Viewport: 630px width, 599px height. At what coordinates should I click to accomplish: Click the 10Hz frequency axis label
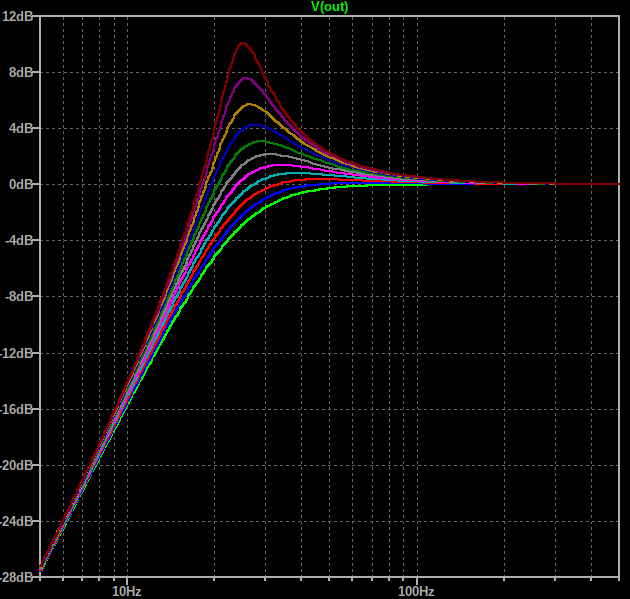(x=127, y=591)
